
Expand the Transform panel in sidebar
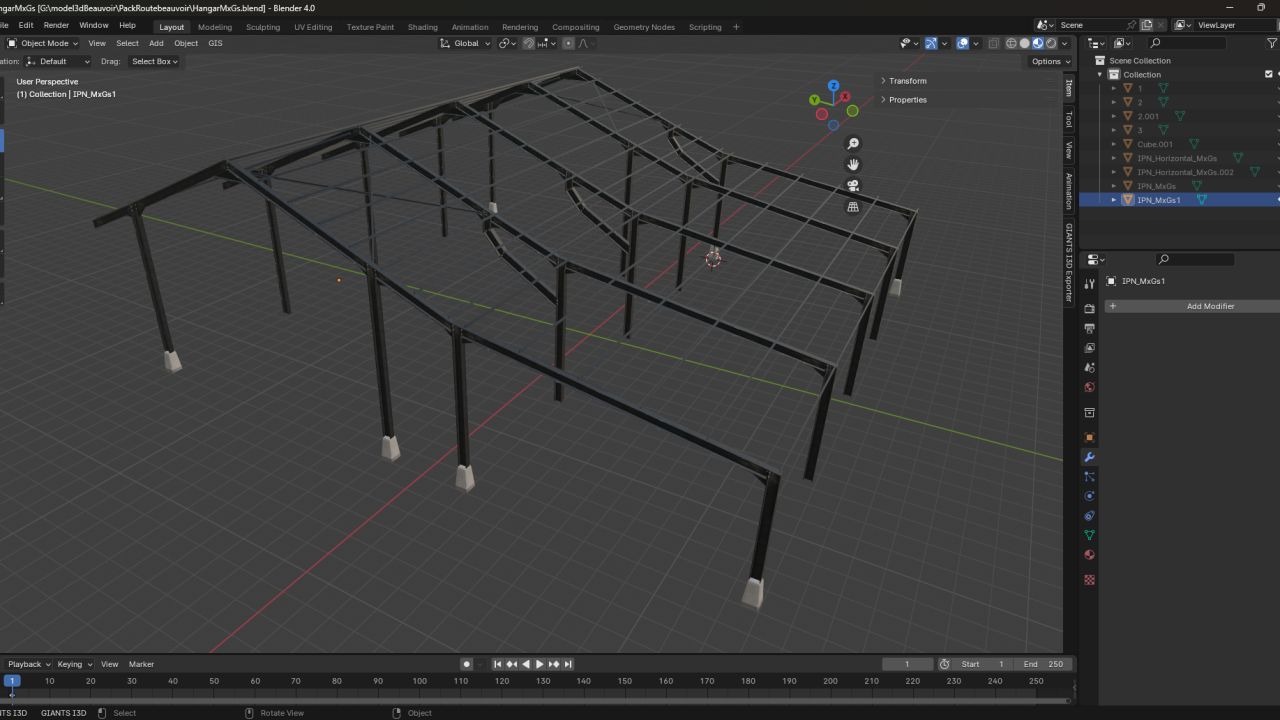pyautogui.click(x=906, y=81)
